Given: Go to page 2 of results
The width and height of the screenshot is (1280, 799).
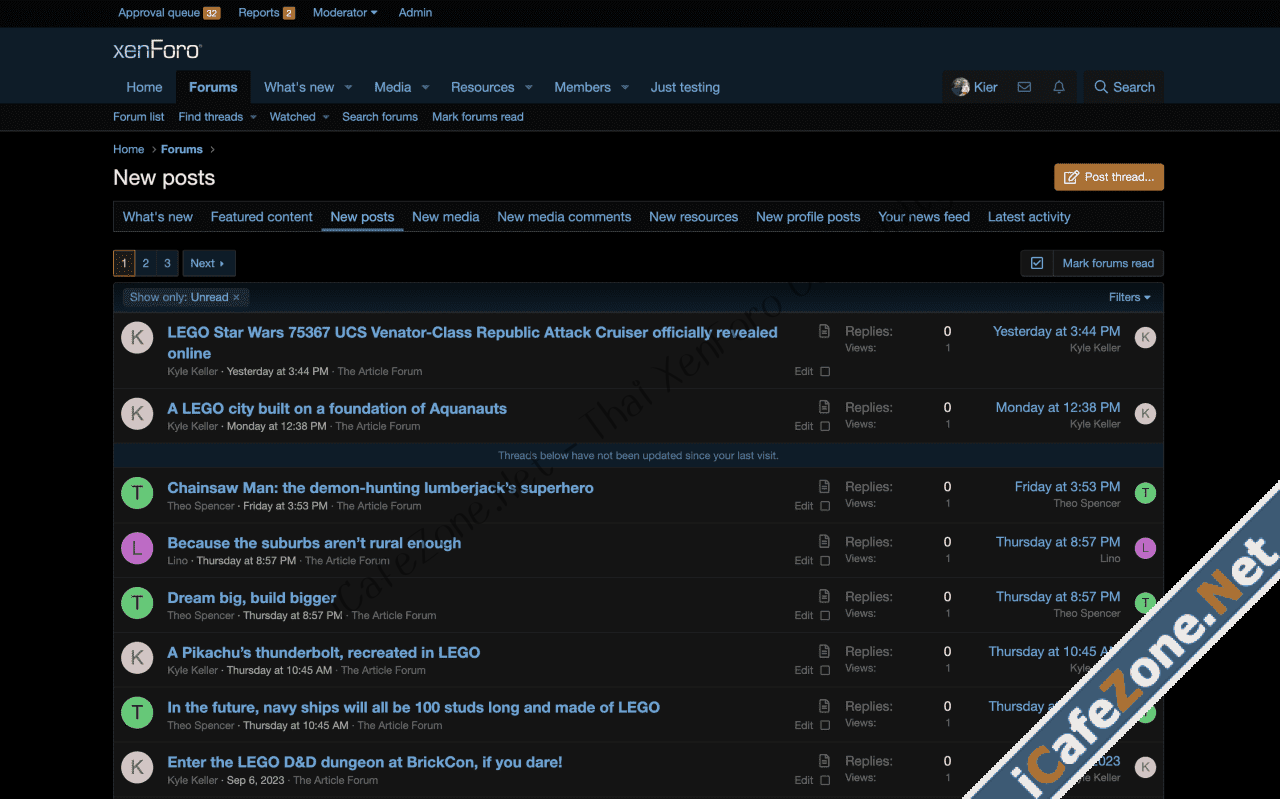Looking at the screenshot, I should click(x=146, y=263).
